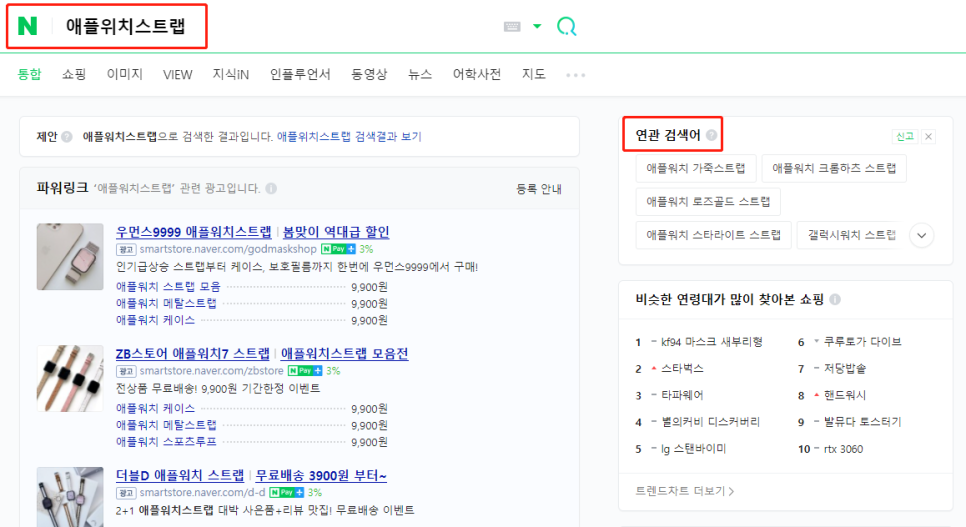This screenshot has height=527, width=966.
Task: Click the 무료배송 3900원 부터~ link
Action: point(321,476)
